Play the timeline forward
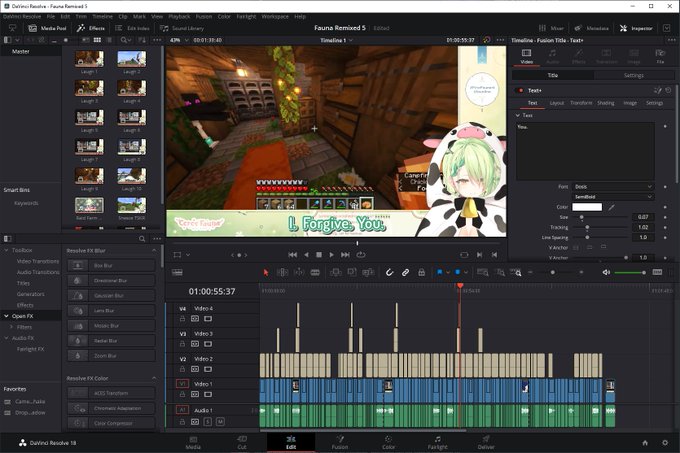 point(331,255)
